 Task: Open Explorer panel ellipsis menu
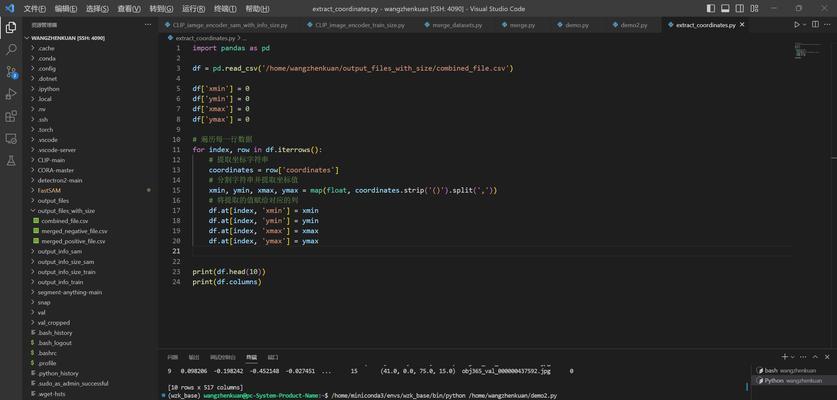[x=148, y=25]
